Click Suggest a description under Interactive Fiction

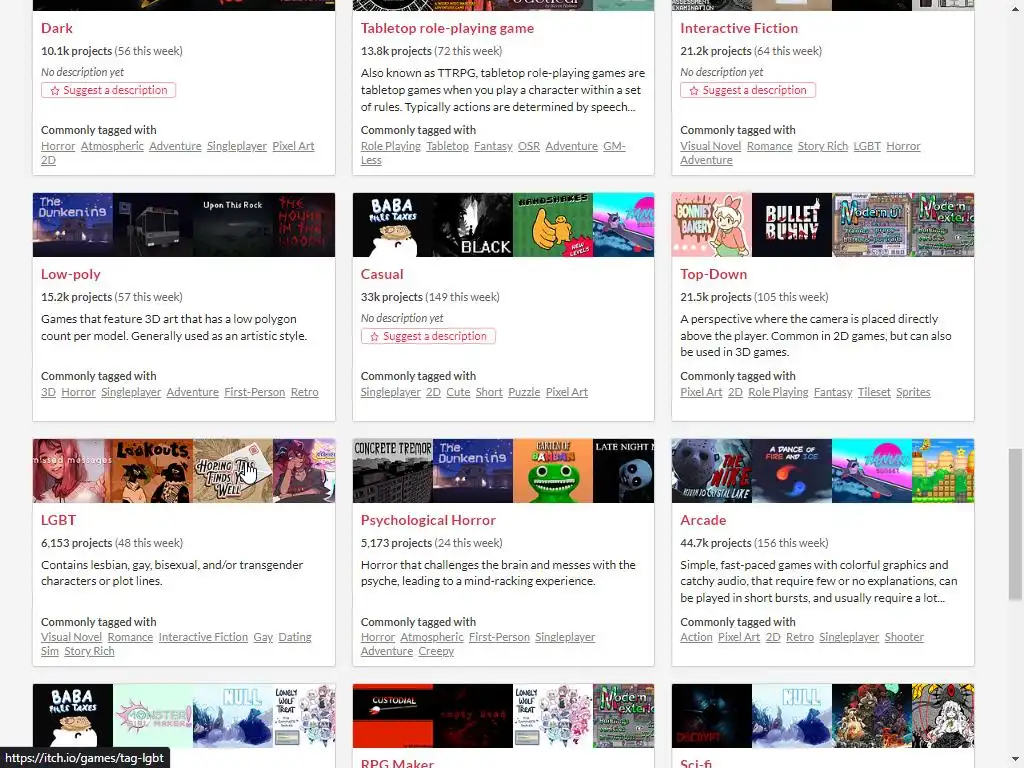pyautogui.click(x=748, y=90)
